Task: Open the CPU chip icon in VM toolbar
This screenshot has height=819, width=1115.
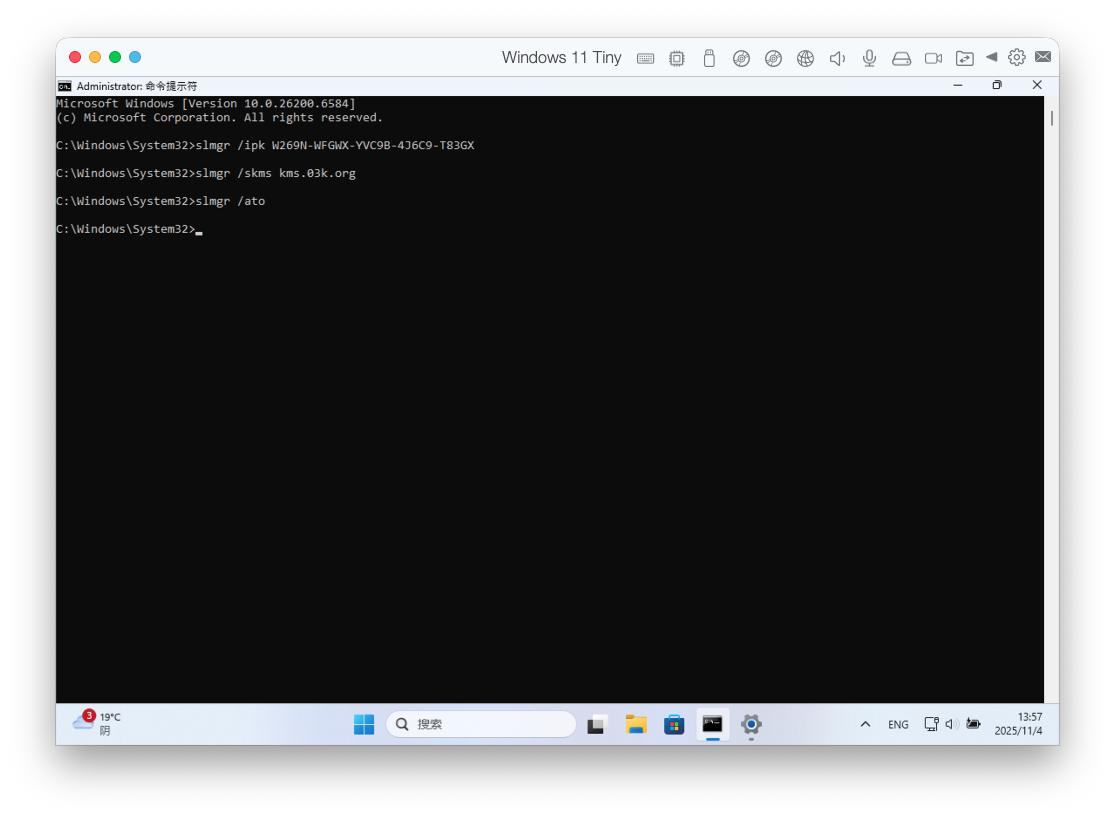Action: click(x=677, y=58)
